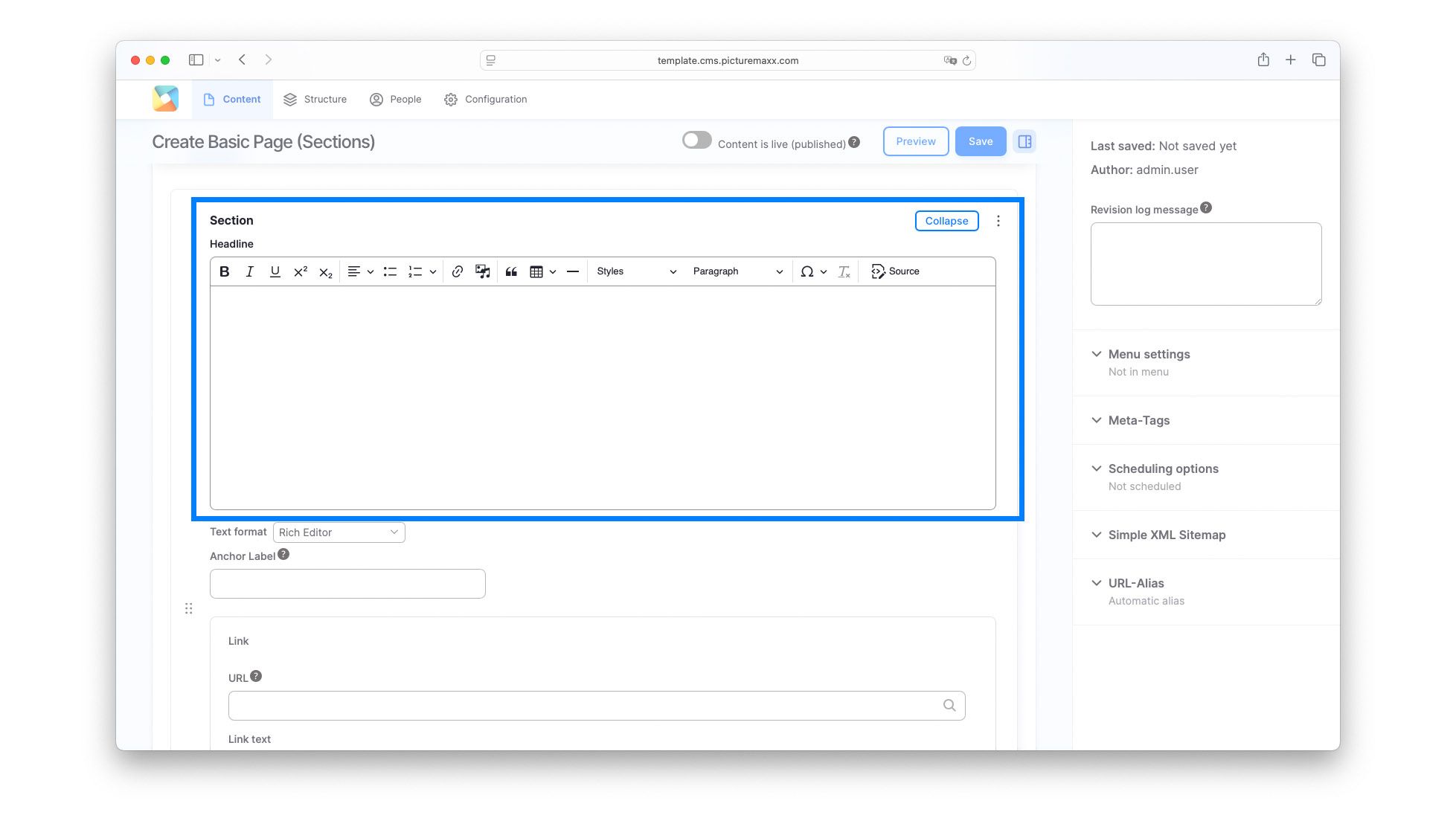The width and height of the screenshot is (1456, 818).
Task: Insert a block quote in the editor
Action: (510, 271)
